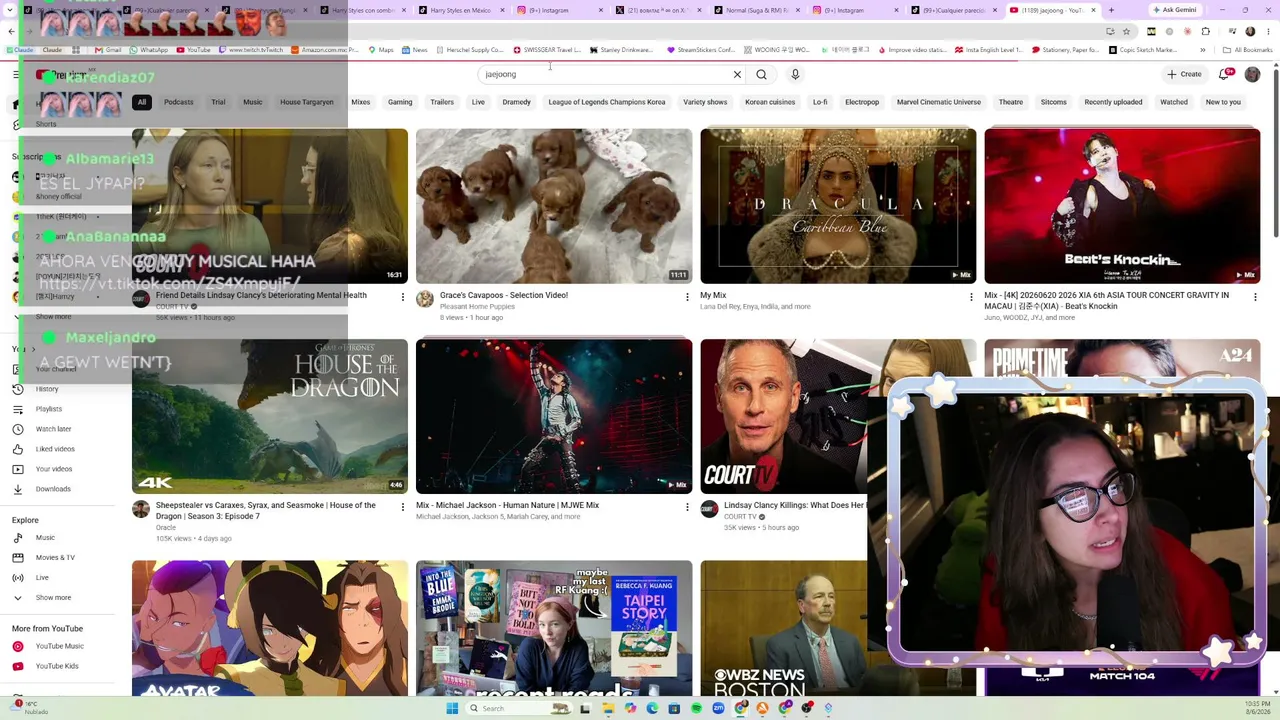
Task: Select the All filter chip
Action: (142, 102)
